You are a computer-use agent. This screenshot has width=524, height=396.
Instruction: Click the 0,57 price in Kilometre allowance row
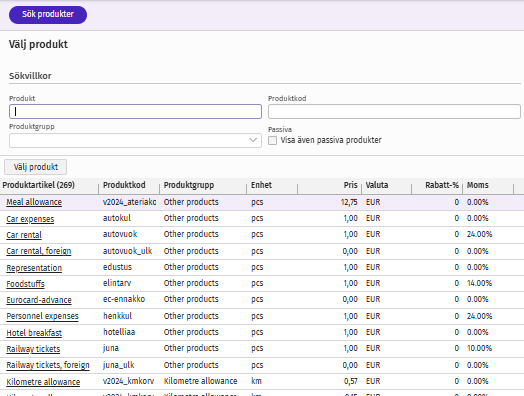[x=351, y=381]
